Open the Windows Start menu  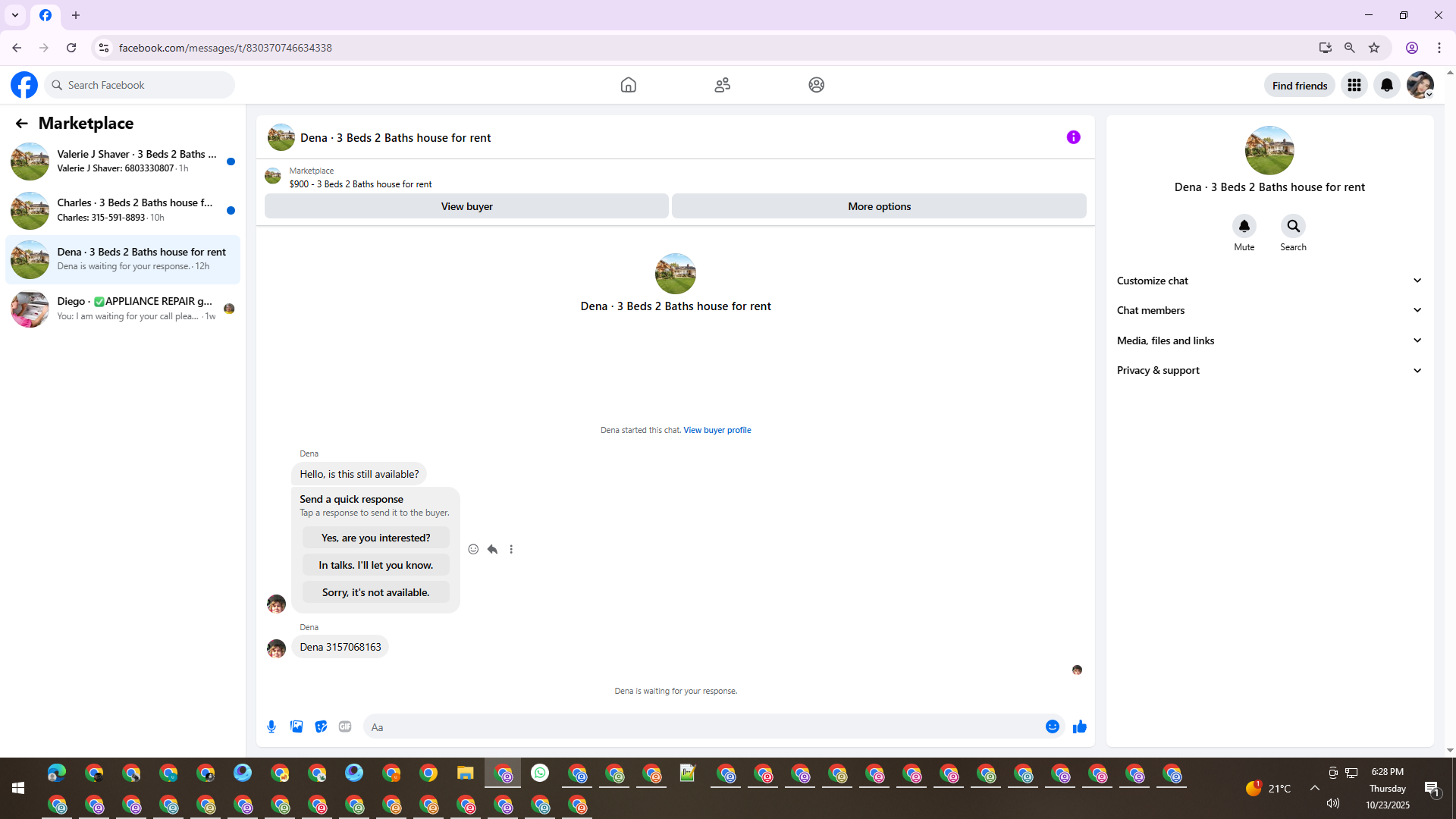click(x=18, y=788)
